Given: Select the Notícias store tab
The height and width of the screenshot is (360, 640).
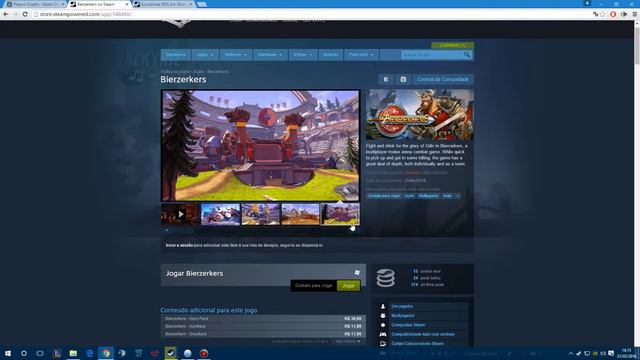Looking at the screenshot, I should 331,55.
